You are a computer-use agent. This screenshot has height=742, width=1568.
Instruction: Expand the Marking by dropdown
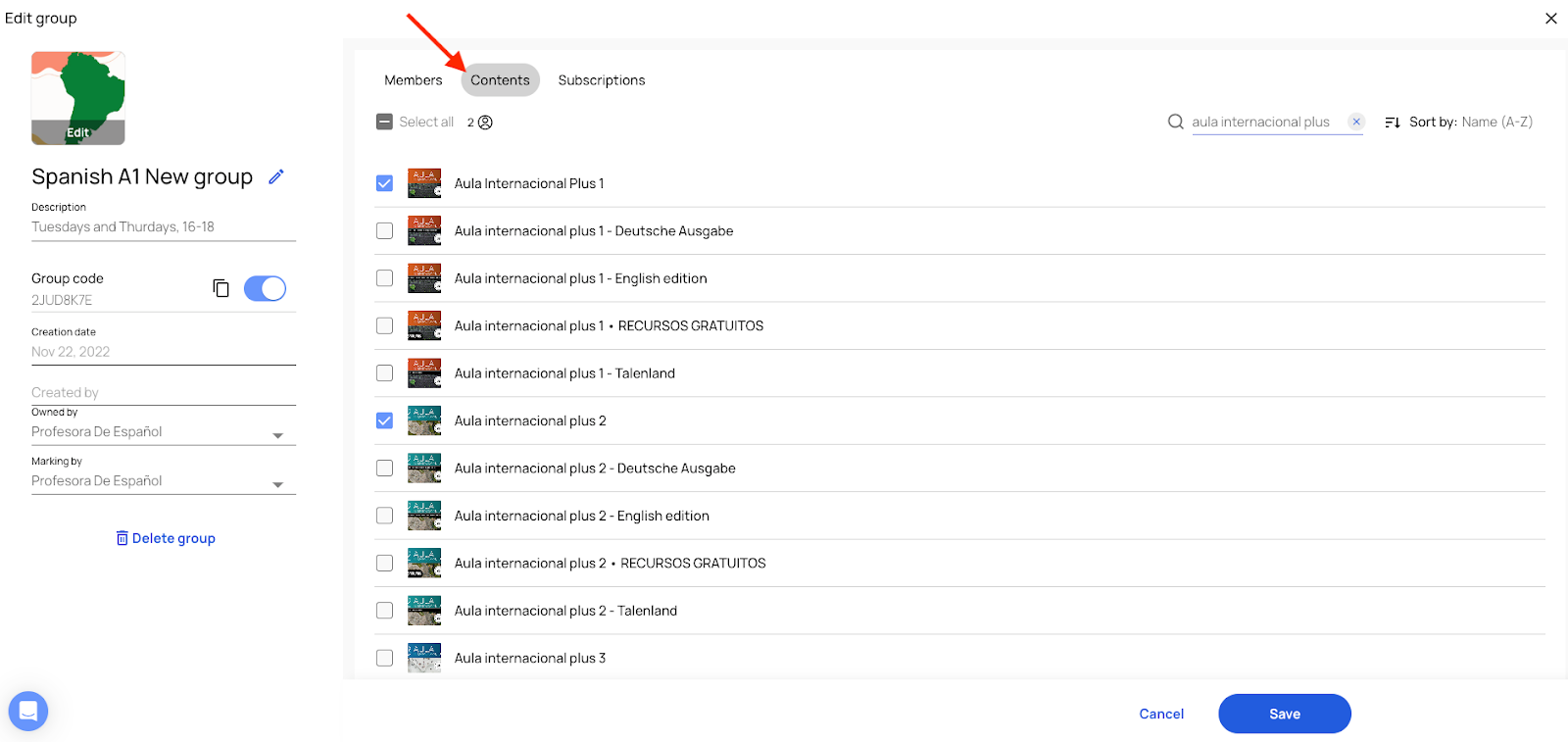click(277, 484)
